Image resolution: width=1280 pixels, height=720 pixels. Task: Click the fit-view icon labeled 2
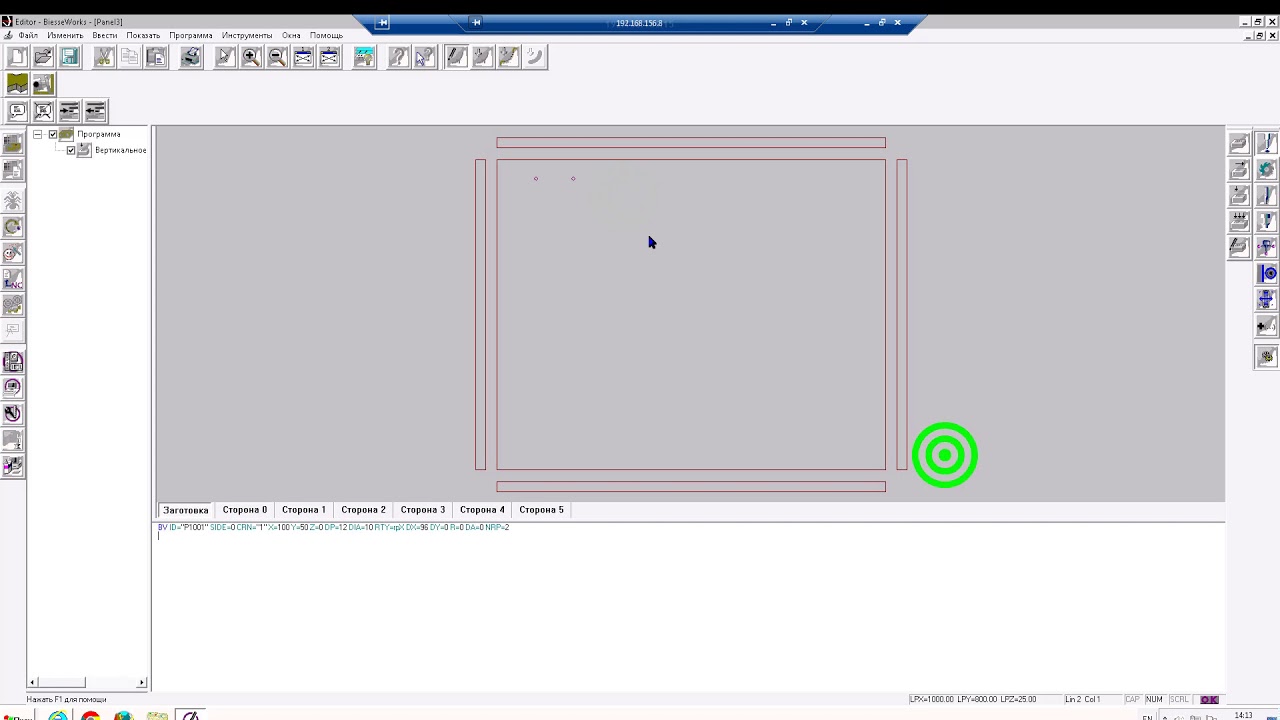[x=329, y=57]
